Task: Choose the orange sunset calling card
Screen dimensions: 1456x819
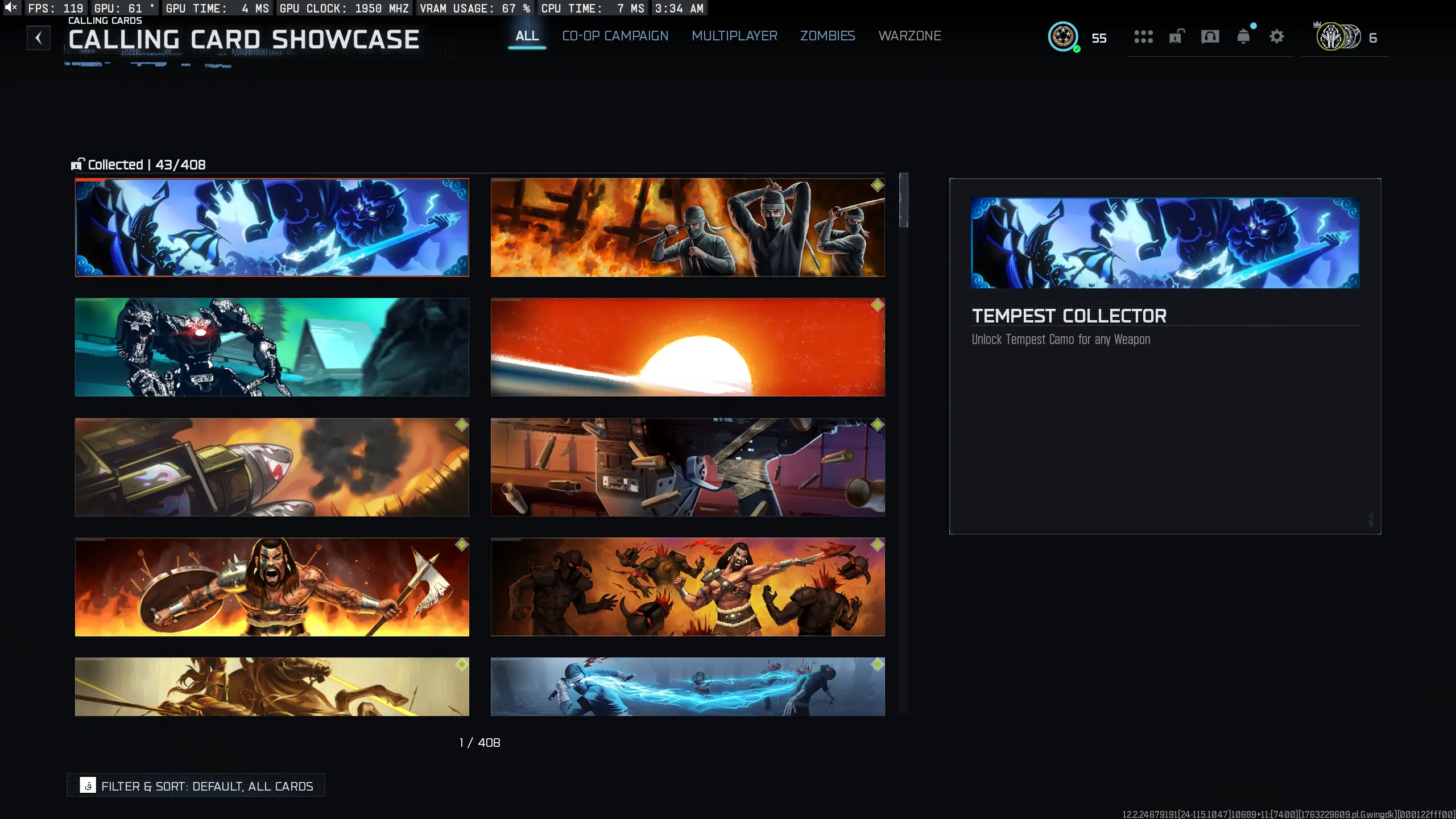Action: coord(687,347)
